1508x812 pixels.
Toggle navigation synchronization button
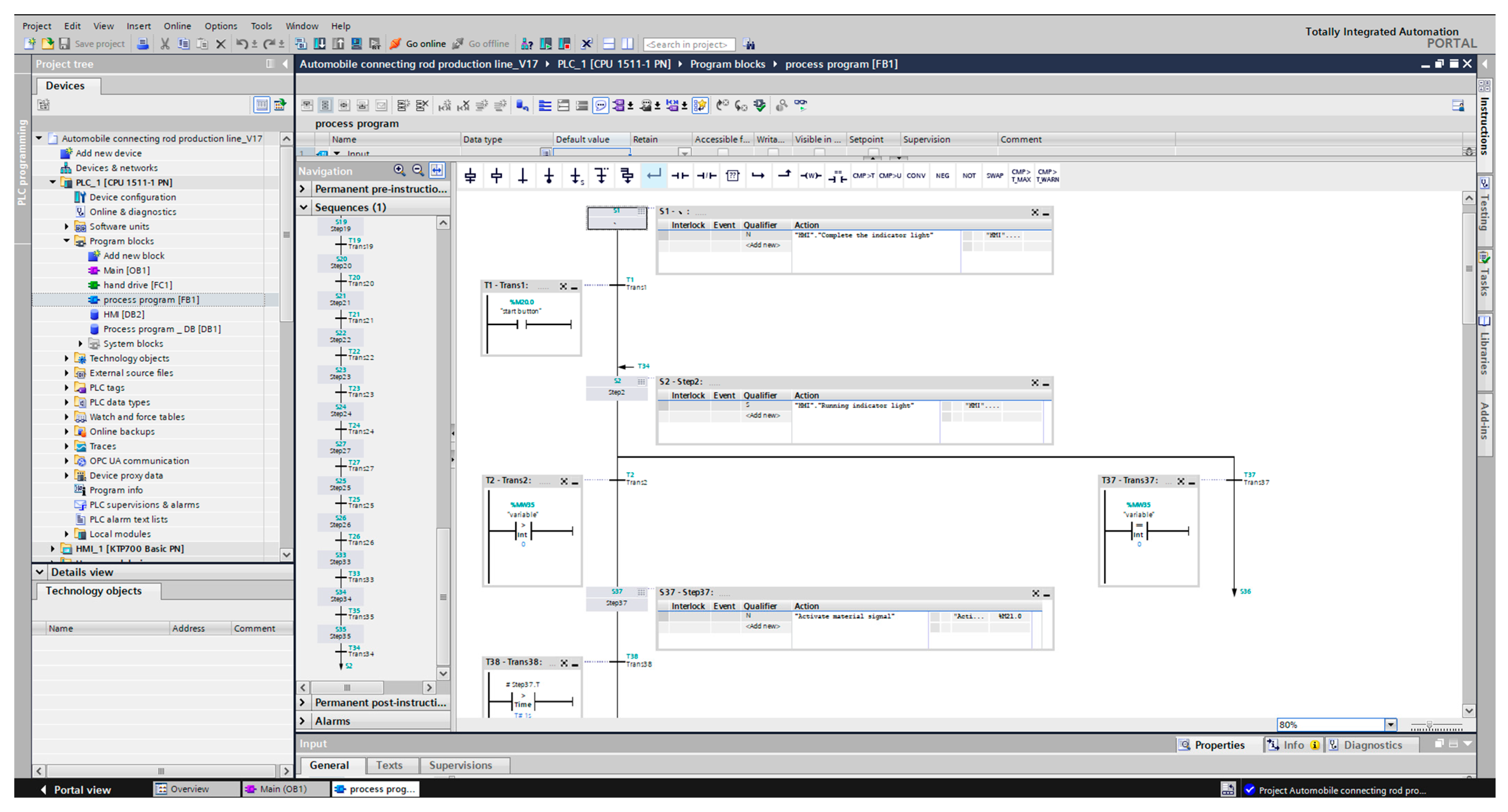(437, 170)
